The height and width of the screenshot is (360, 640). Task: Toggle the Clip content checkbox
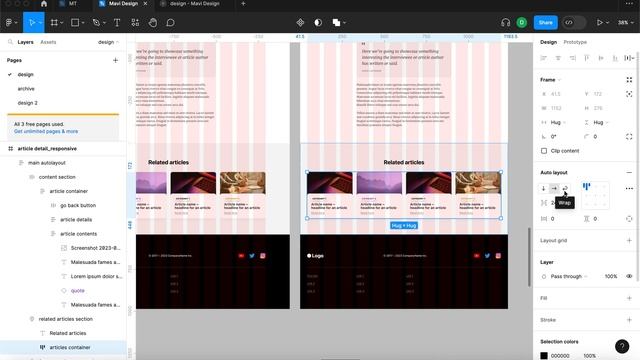tap(544, 151)
